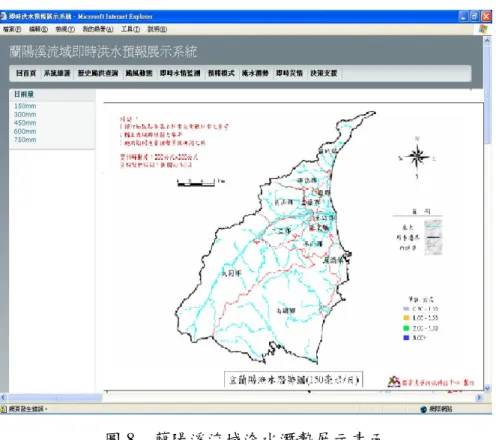Open the 工具(T) Tools menu
The width and height of the screenshot is (496, 440).
click(130, 29)
